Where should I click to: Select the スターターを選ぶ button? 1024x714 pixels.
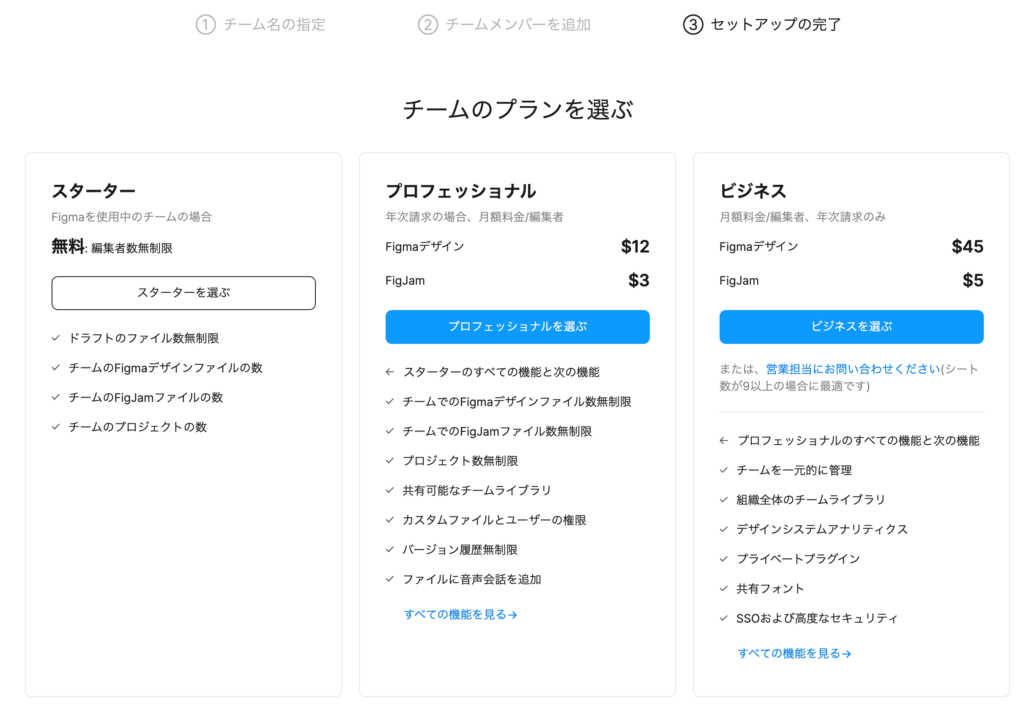coord(183,293)
